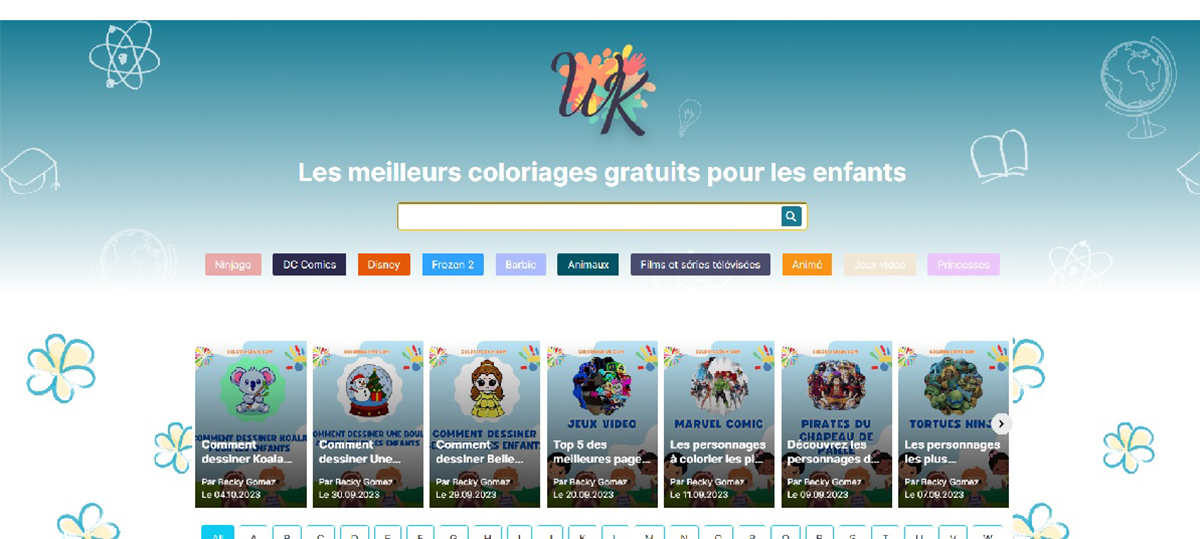Go to Films et séries télévisées
Screen dimensions: 1200x539
[x=700, y=265]
